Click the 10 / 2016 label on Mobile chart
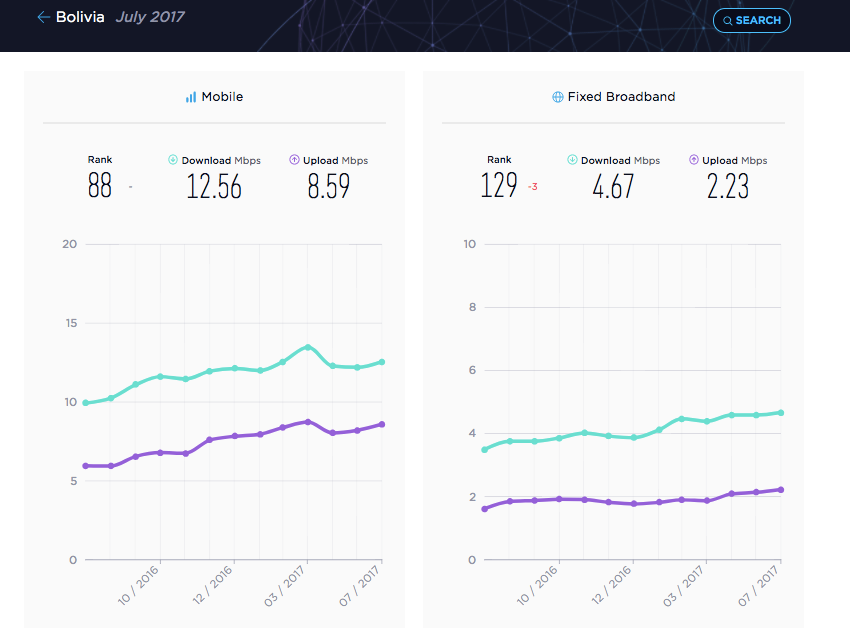 coord(139,585)
